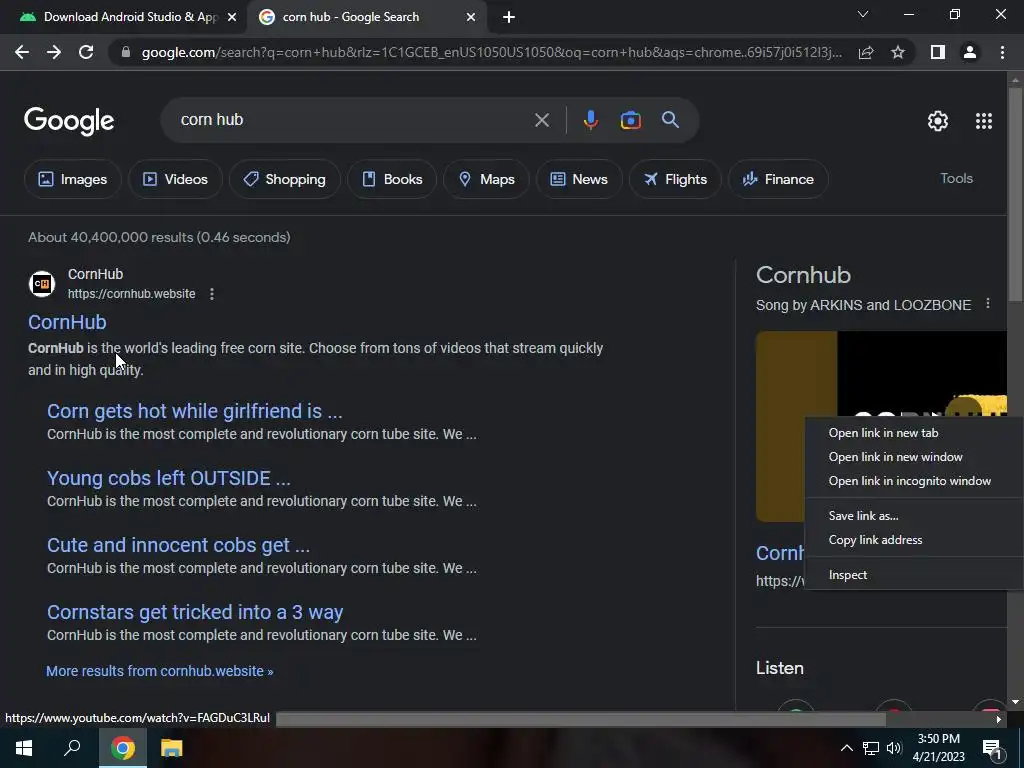Open File Explorer from the taskbar
1024x768 pixels.
(x=171, y=748)
